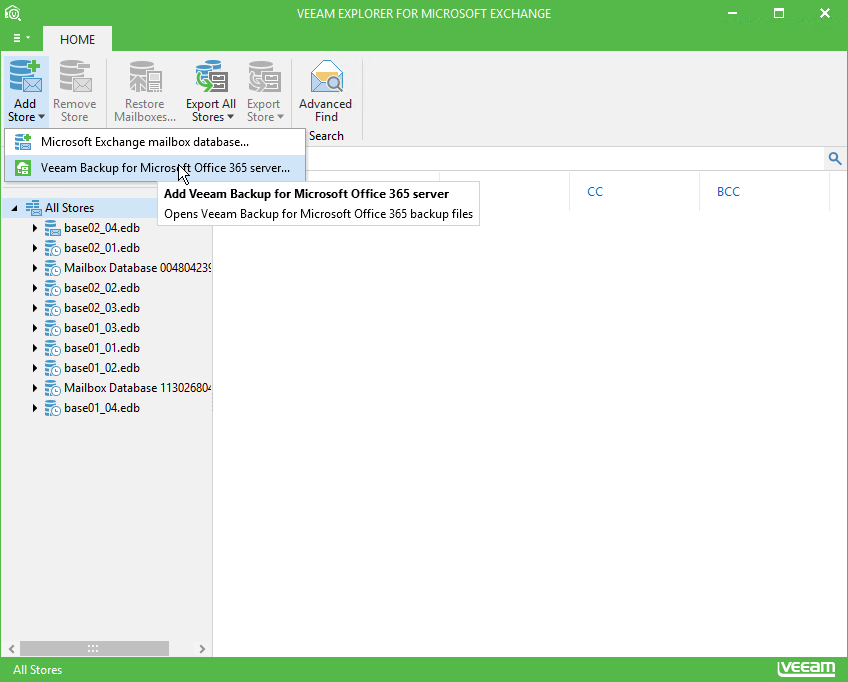This screenshot has width=848, height=682.
Task: Select the HOME ribbon tab
Action: click(77, 39)
